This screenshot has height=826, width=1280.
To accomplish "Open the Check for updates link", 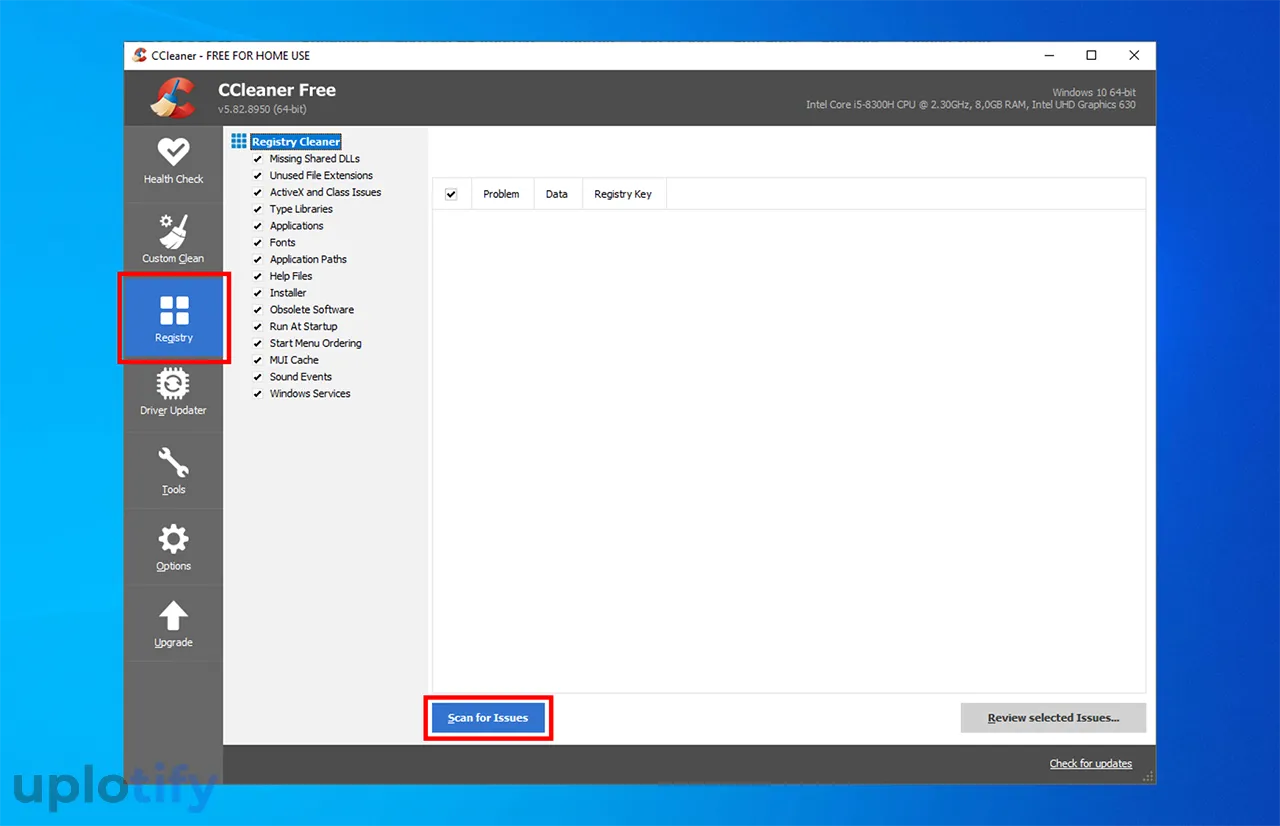I will [1091, 764].
